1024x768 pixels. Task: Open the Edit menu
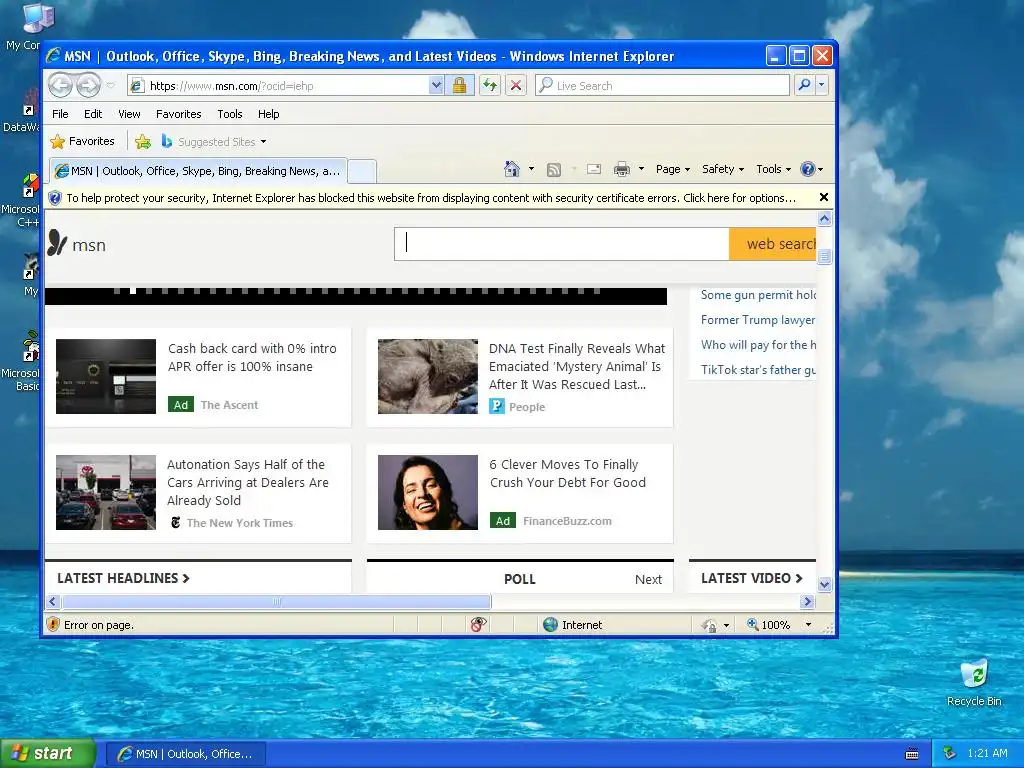(93, 114)
